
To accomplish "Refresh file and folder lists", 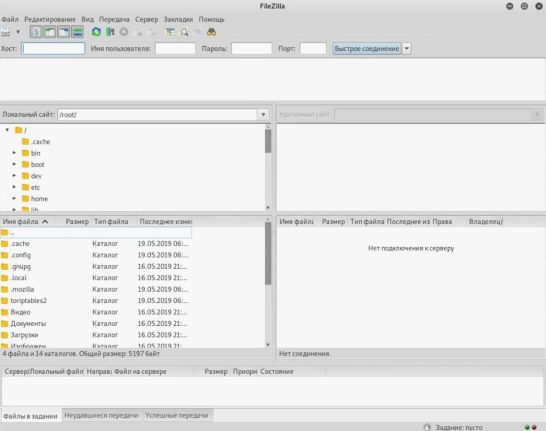I will point(96,32).
